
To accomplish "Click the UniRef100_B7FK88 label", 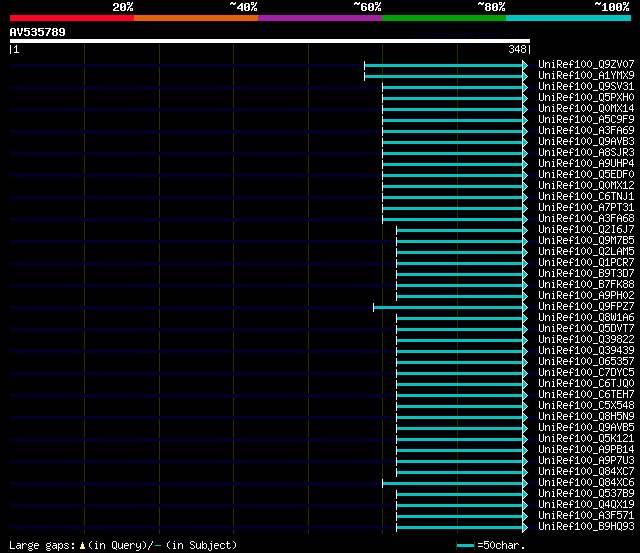I will click(x=586, y=285).
